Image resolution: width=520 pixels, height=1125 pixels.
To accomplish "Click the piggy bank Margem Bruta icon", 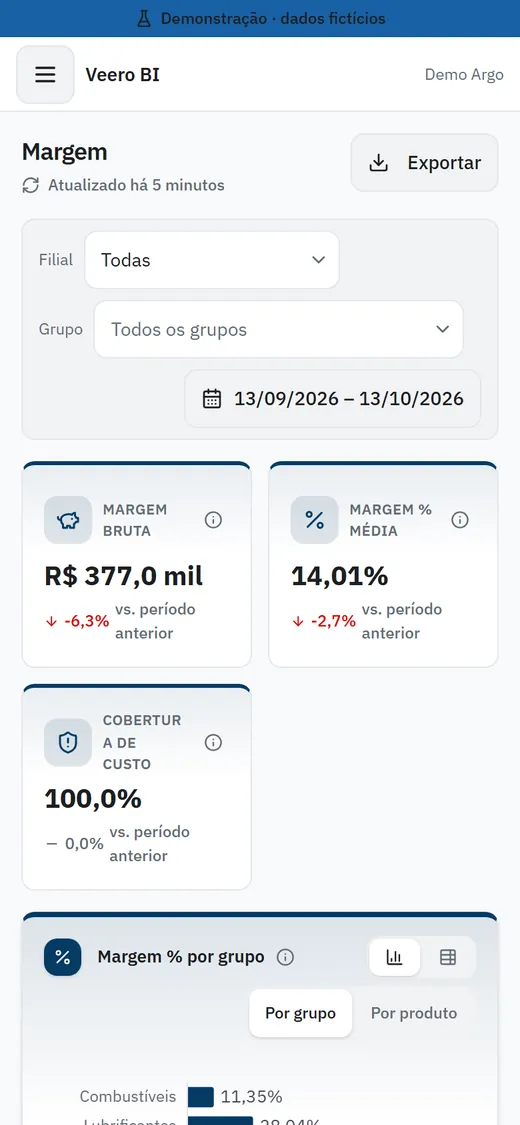I will [x=68, y=520].
